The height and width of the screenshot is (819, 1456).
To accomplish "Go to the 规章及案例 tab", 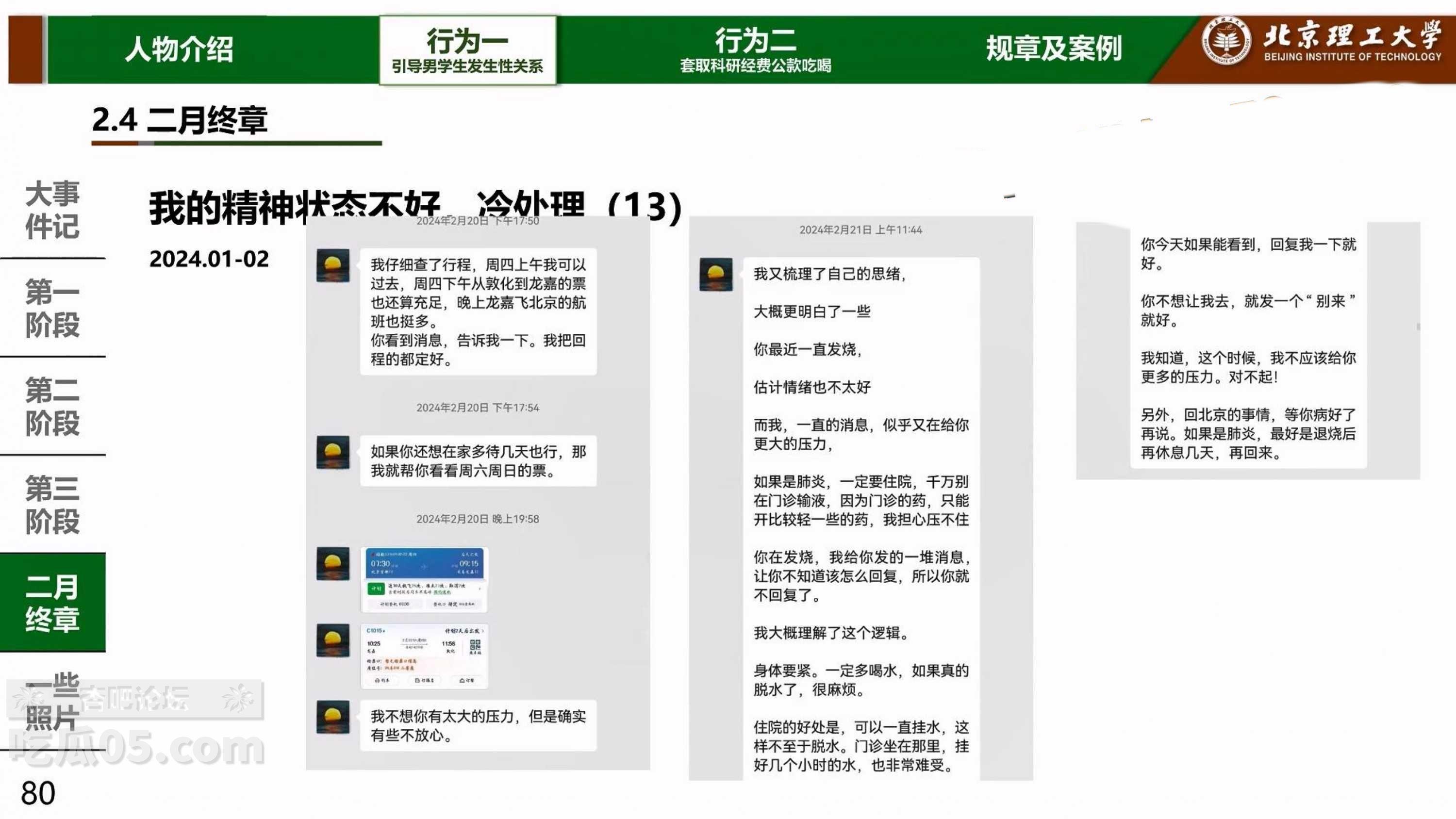I will pos(1054,49).
